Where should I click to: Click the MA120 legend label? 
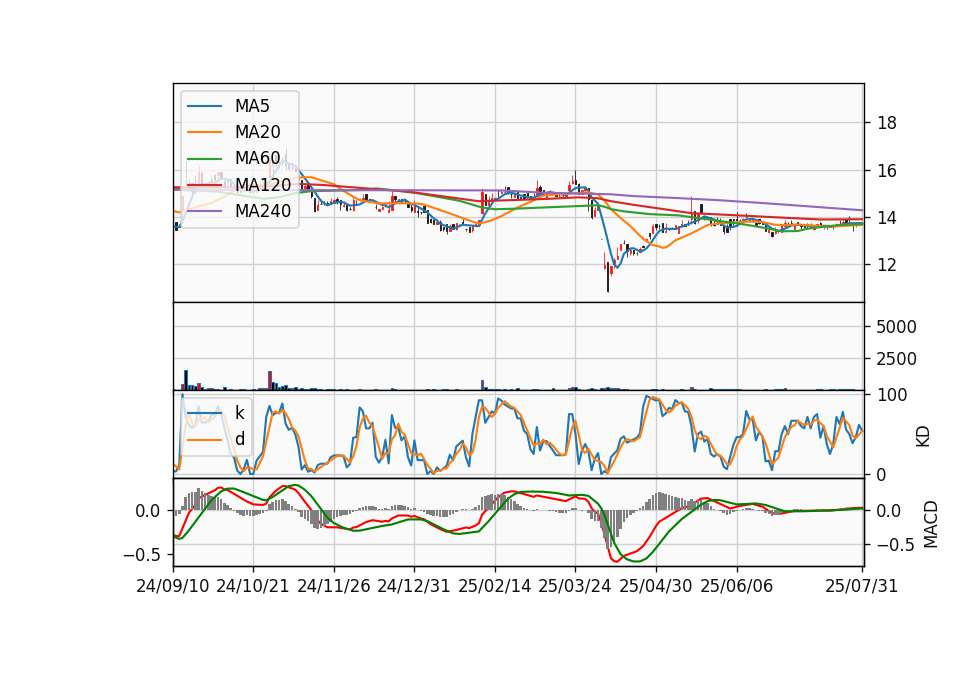pos(263,185)
